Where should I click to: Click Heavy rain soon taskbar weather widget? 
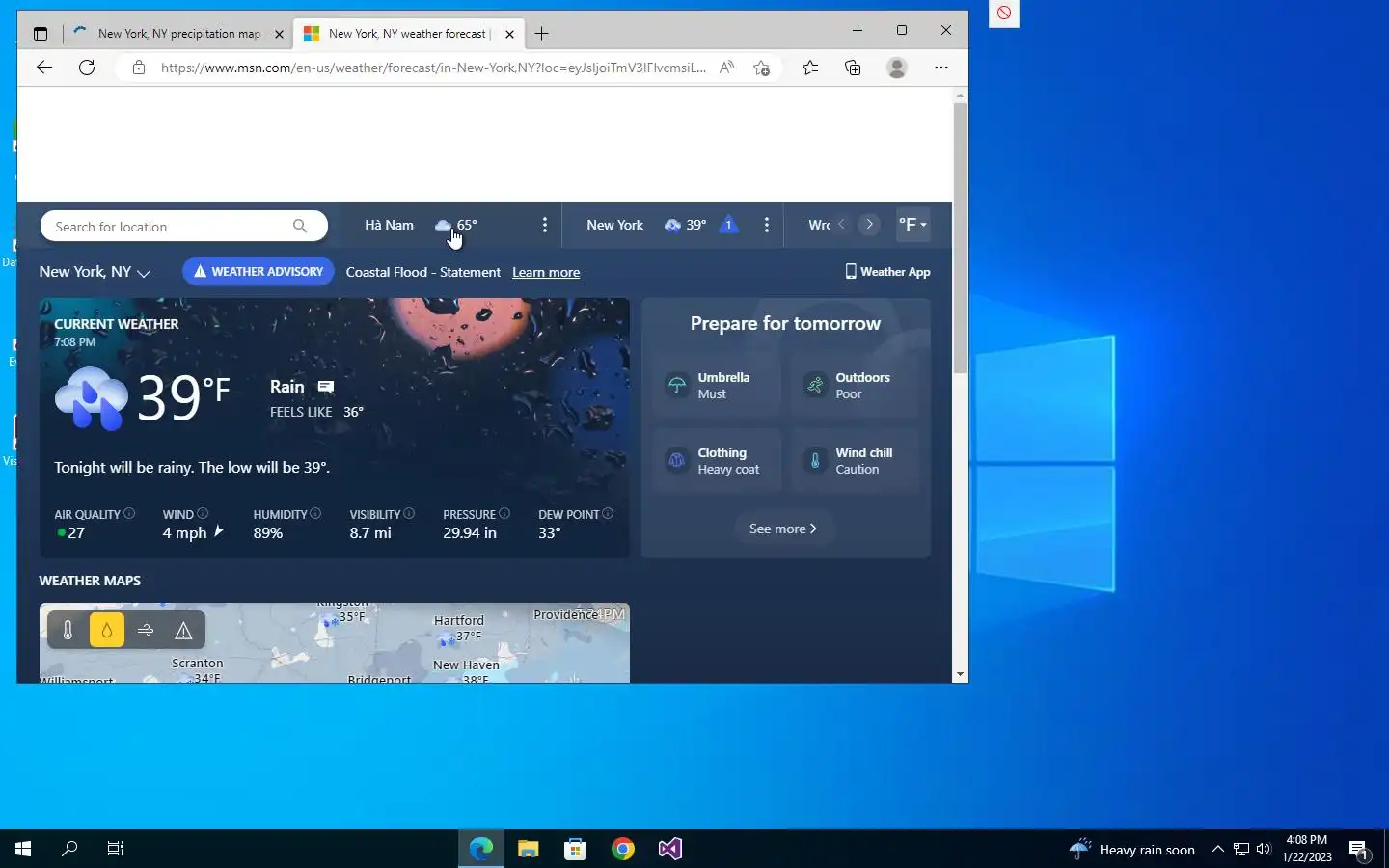(1132, 850)
